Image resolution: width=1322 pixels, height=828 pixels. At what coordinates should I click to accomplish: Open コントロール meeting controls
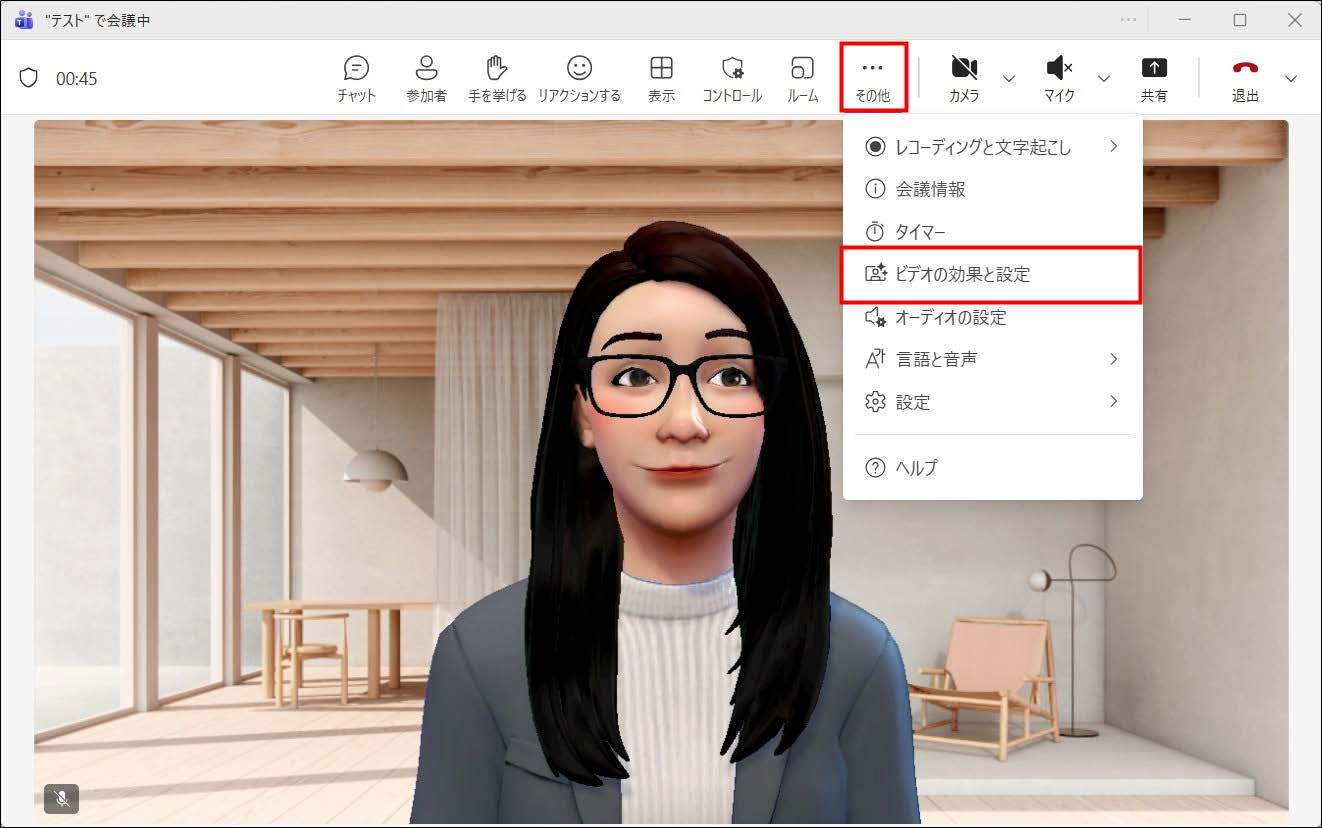[732, 78]
